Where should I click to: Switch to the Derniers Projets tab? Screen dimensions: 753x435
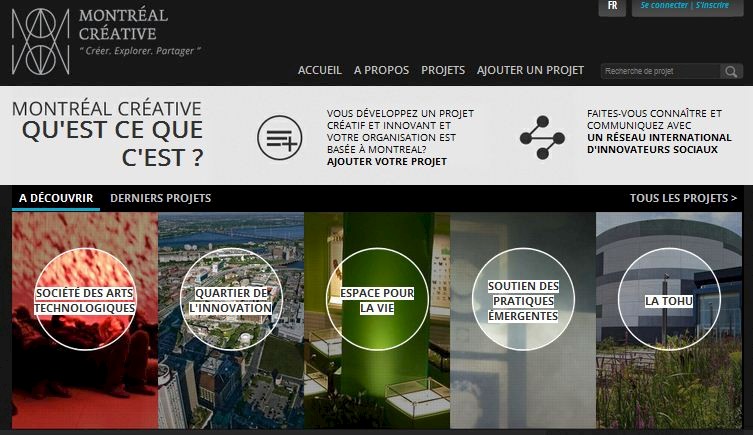click(160, 198)
